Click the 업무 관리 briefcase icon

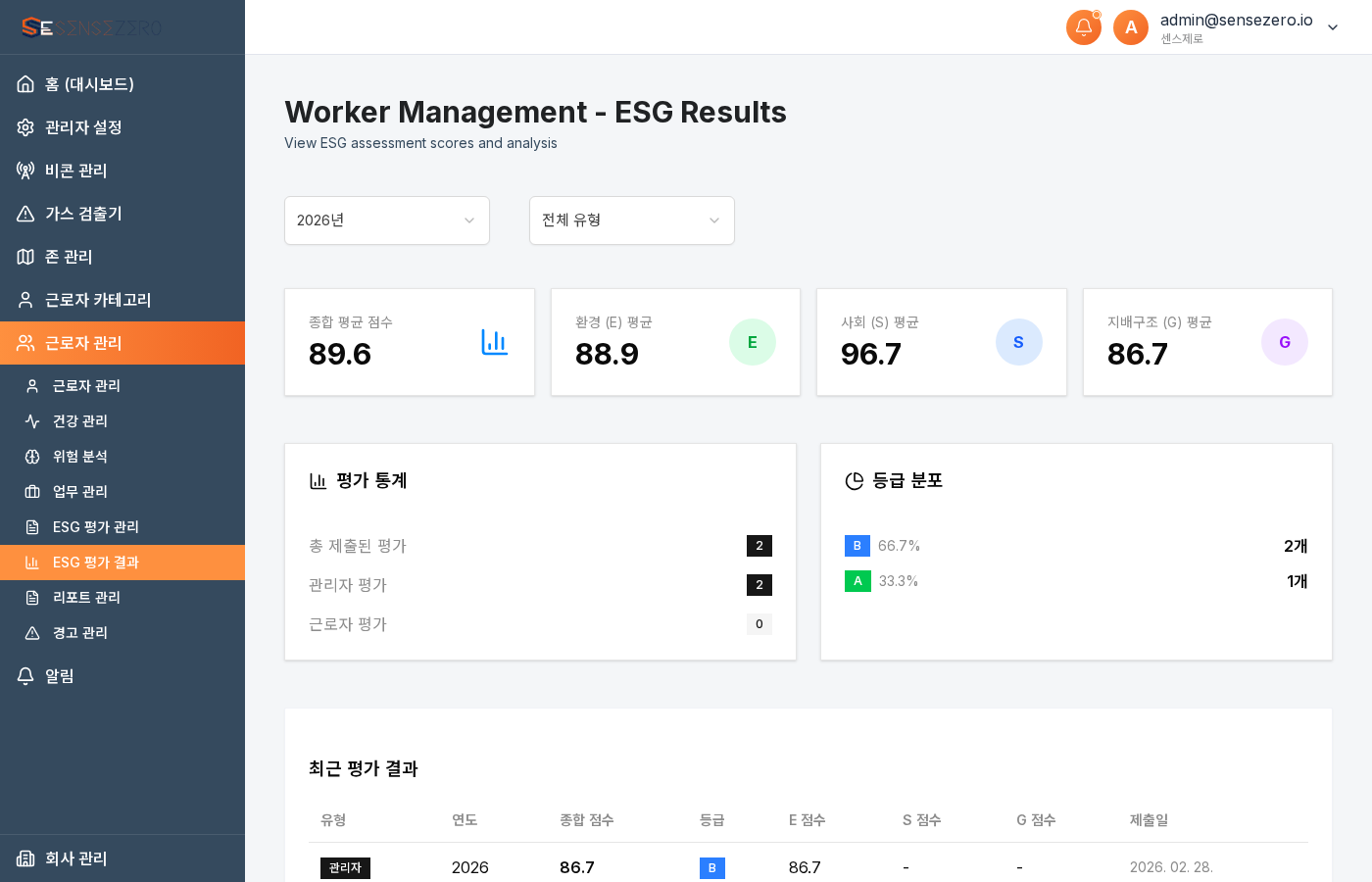coord(30,492)
